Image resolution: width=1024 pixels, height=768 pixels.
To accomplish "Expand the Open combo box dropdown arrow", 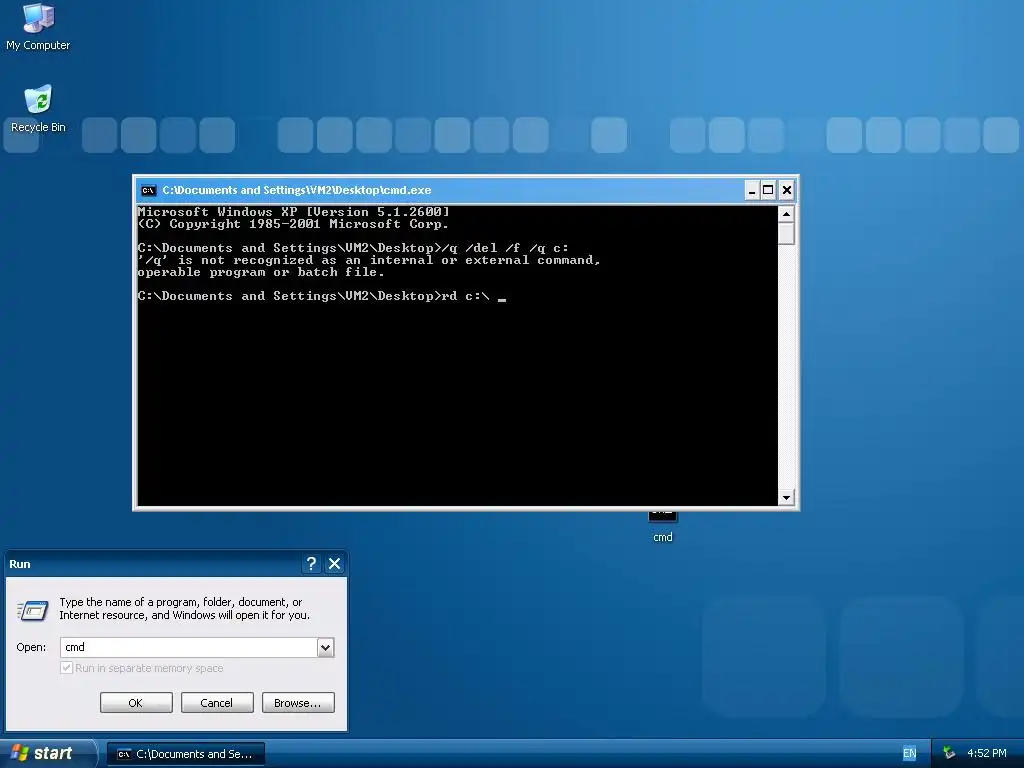I will point(325,647).
